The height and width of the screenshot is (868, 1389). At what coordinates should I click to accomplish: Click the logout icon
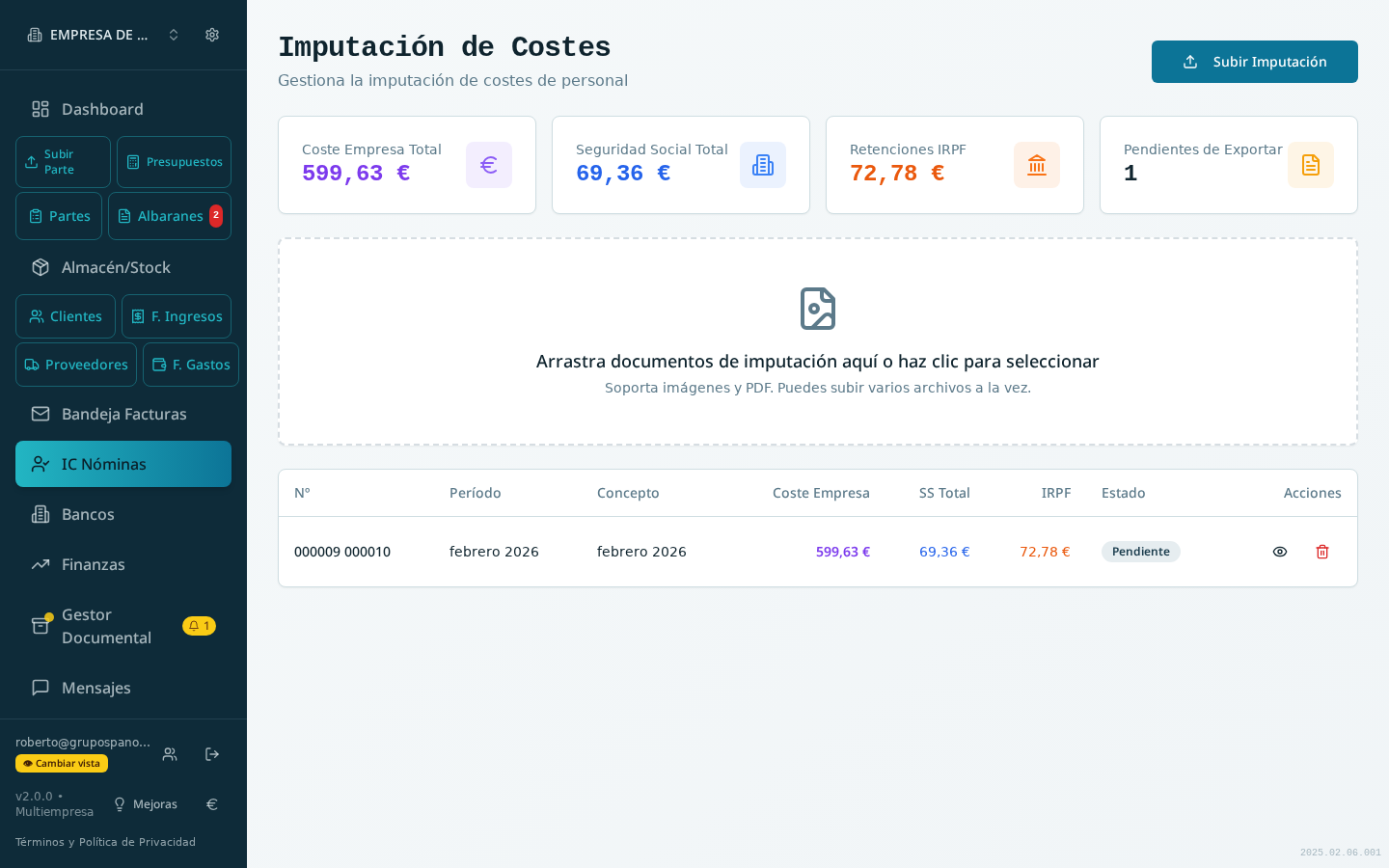tap(212, 754)
